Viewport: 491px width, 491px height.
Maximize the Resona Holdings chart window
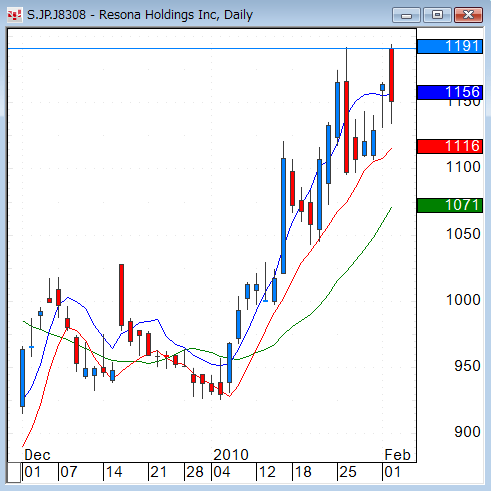click(x=437, y=15)
